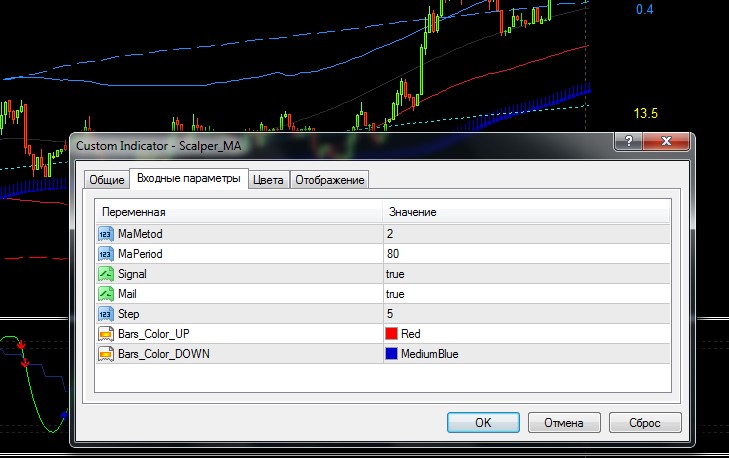Viewport: 729px width, 458px height.
Task: Click the 13.5 value on the chart
Action: 645,113
